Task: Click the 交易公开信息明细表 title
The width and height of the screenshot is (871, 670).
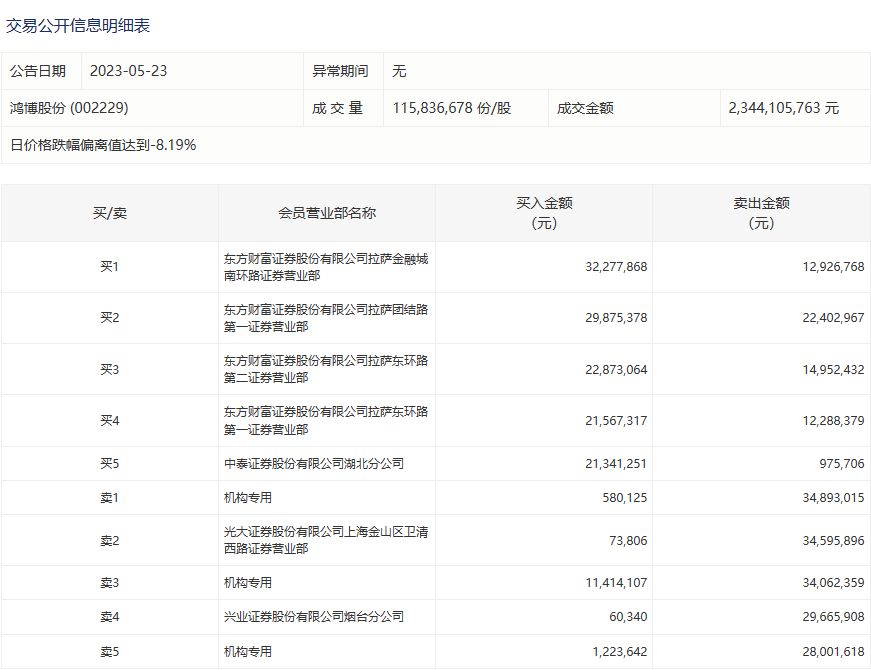Action: pos(78,26)
